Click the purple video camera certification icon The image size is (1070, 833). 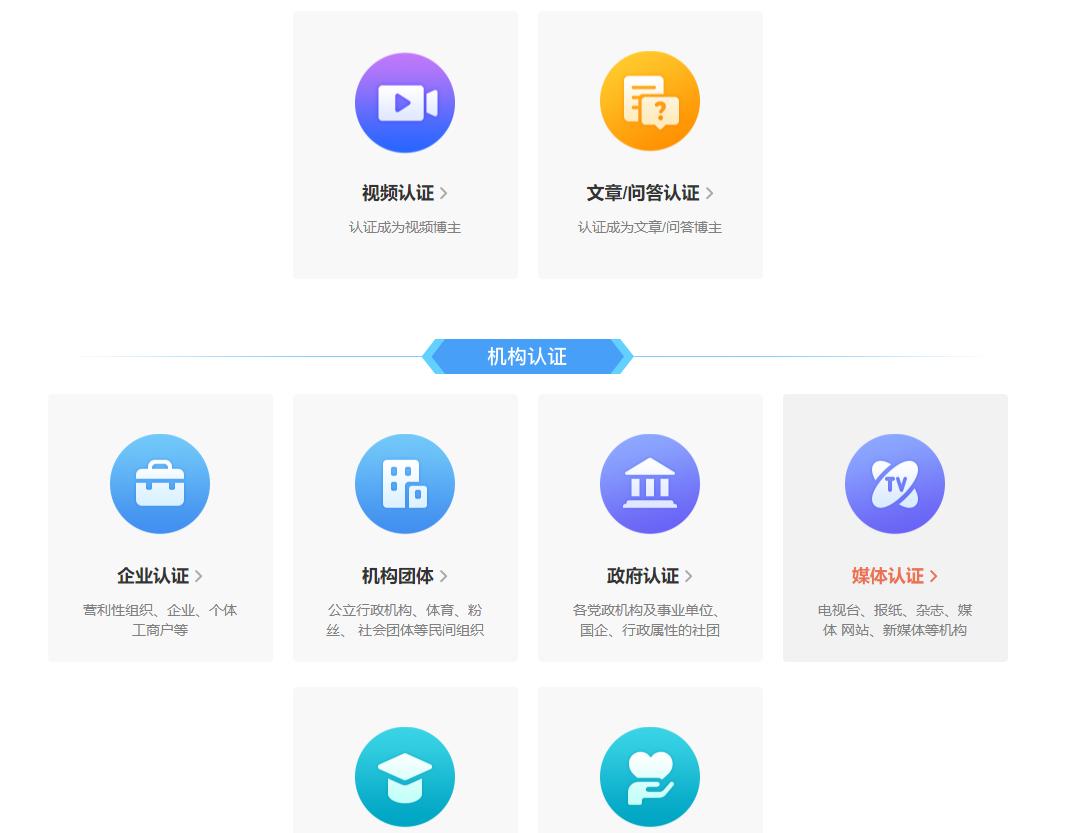pos(405,102)
